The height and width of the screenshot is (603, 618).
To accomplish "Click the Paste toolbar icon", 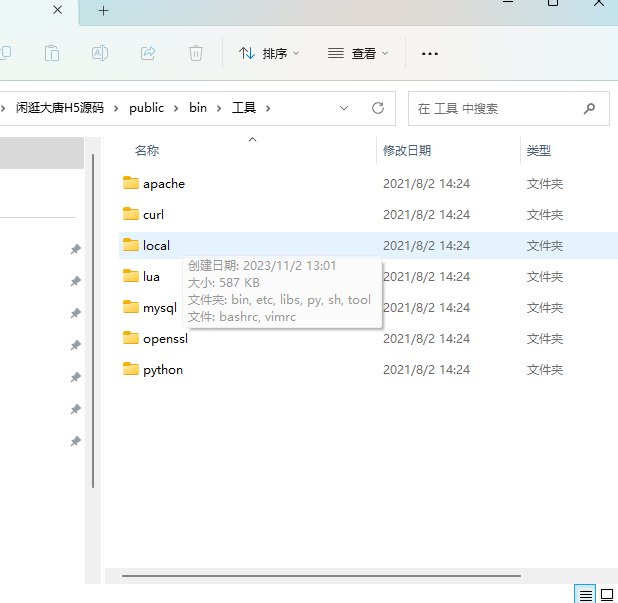I will pyautogui.click(x=52, y=53).
